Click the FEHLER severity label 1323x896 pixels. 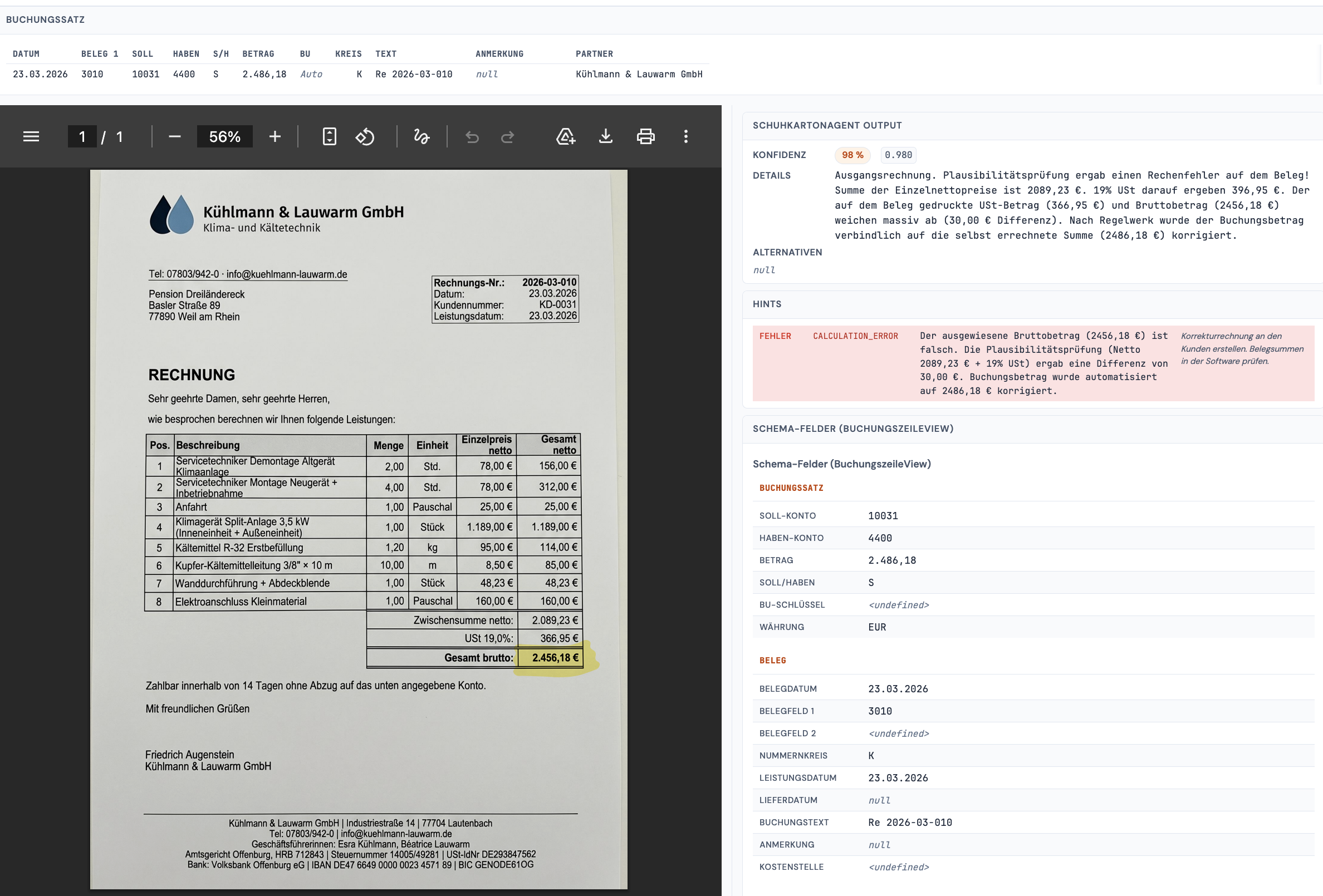coord(775,336)
